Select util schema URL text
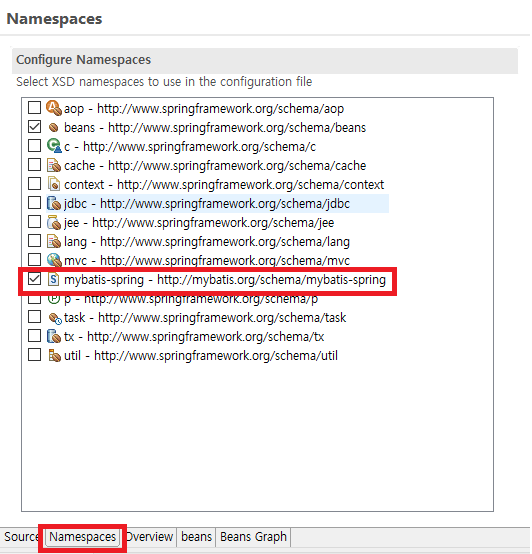This screenshot has width=532, height=554. pyautogui.click(x=216, y=356)
